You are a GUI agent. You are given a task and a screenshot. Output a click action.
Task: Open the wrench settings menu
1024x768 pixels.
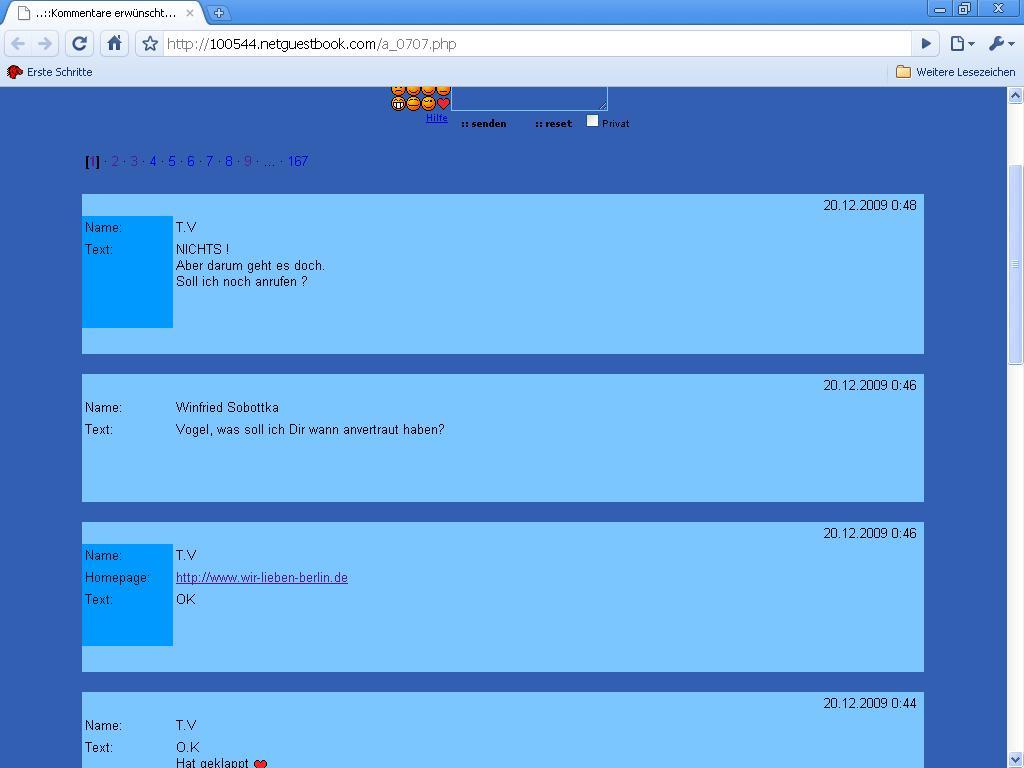tap(1000, 43)
